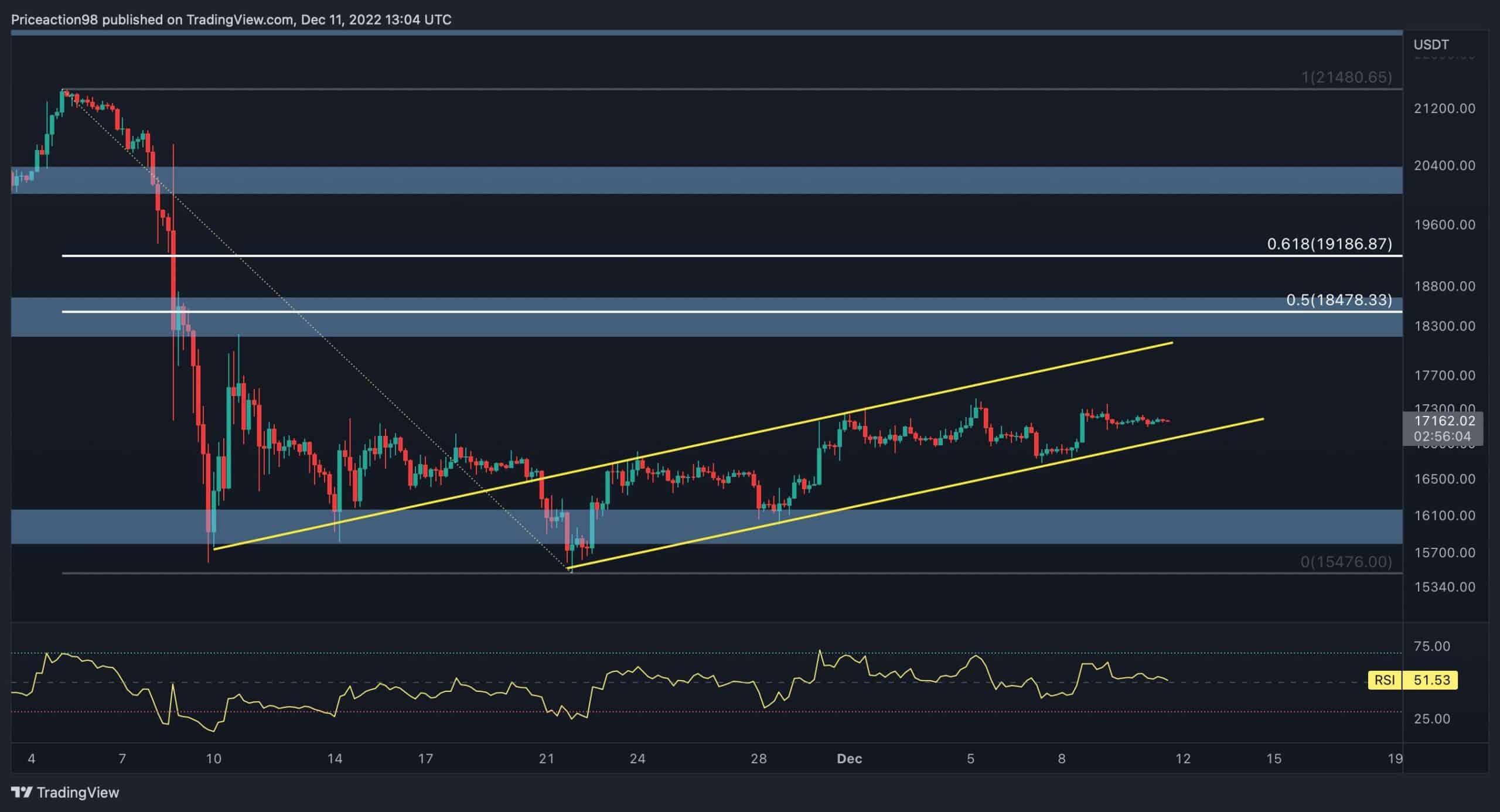Click the yellow RSI indicator label

pyautogui.click(x=1385, y=680)
